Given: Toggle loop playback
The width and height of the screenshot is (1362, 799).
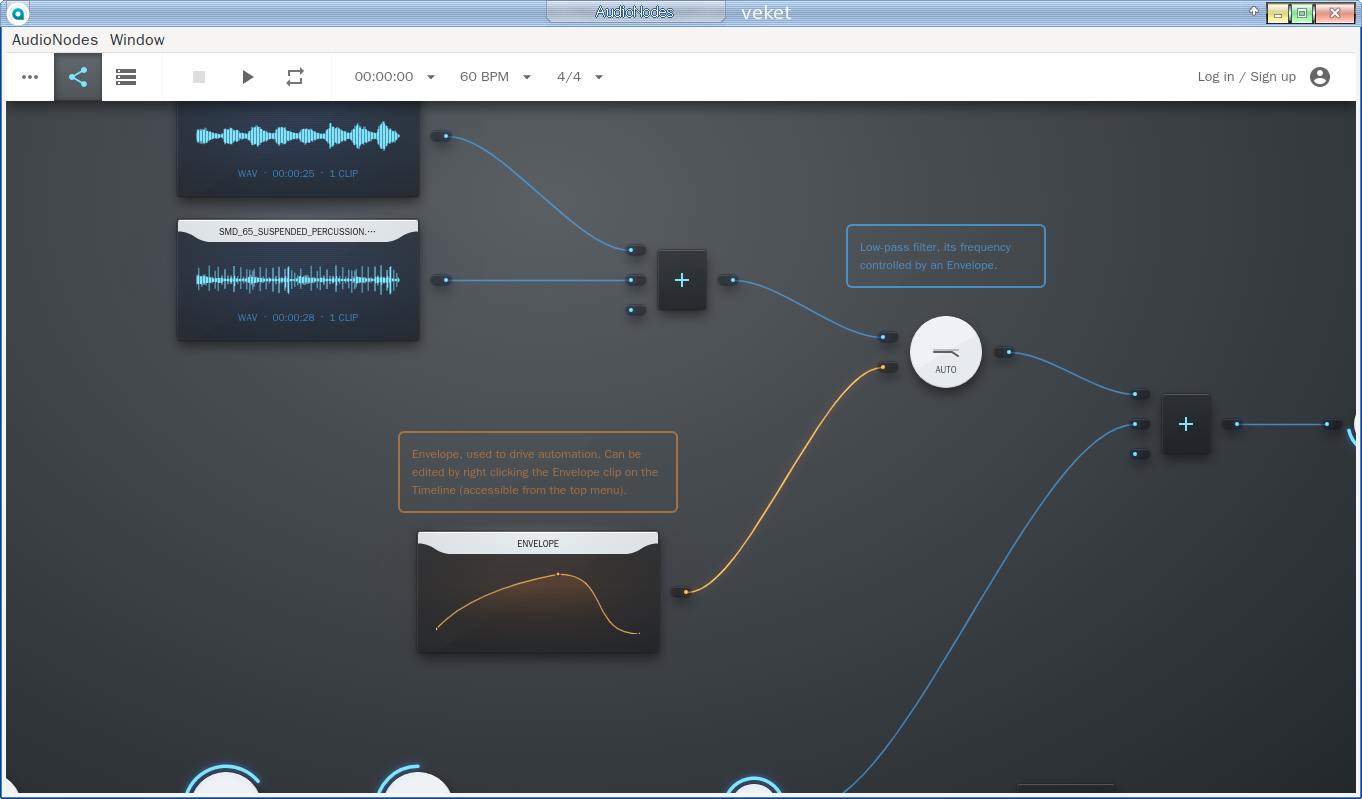Looking at the screenshot, I should coord(295,77).
